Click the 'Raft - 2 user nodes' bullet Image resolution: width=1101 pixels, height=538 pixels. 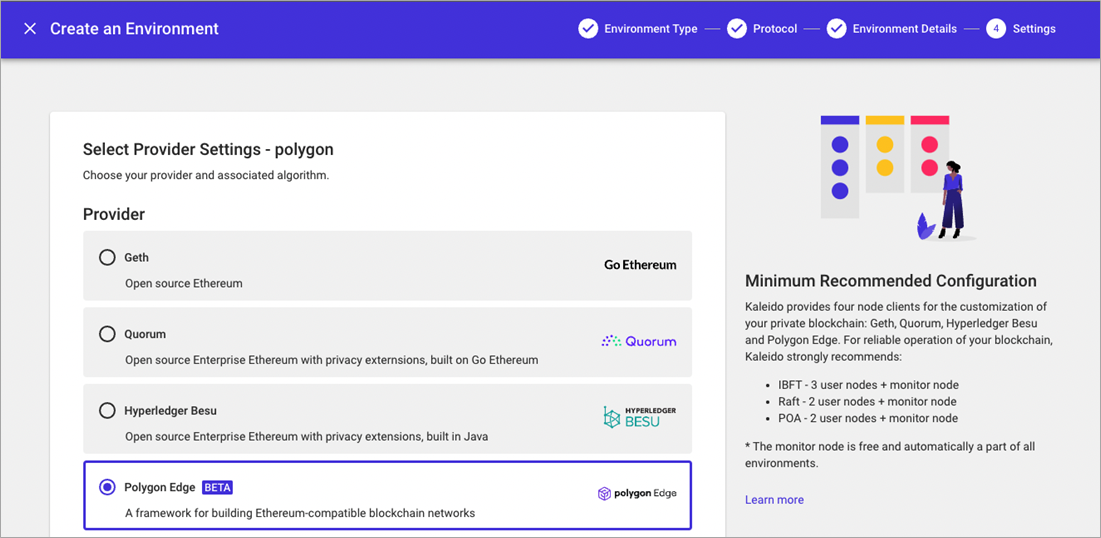(x=866, y=402)
